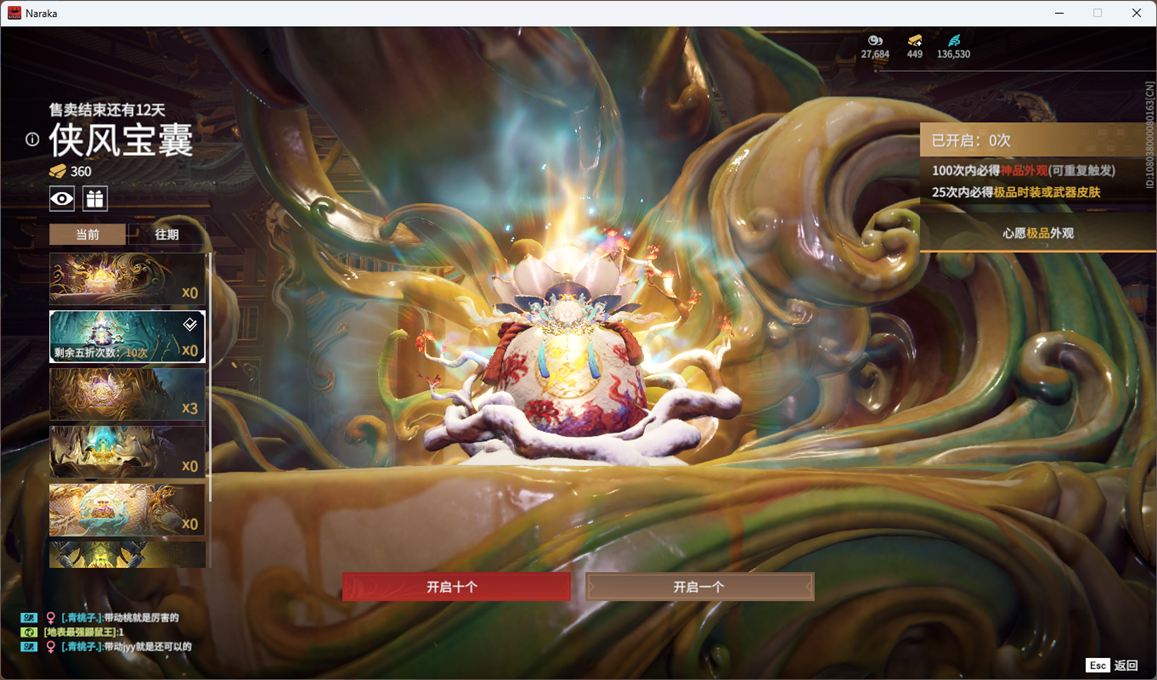Click the eye preview icon under the price
This screenshot has width=1157, height=680.
click(62, 198)
